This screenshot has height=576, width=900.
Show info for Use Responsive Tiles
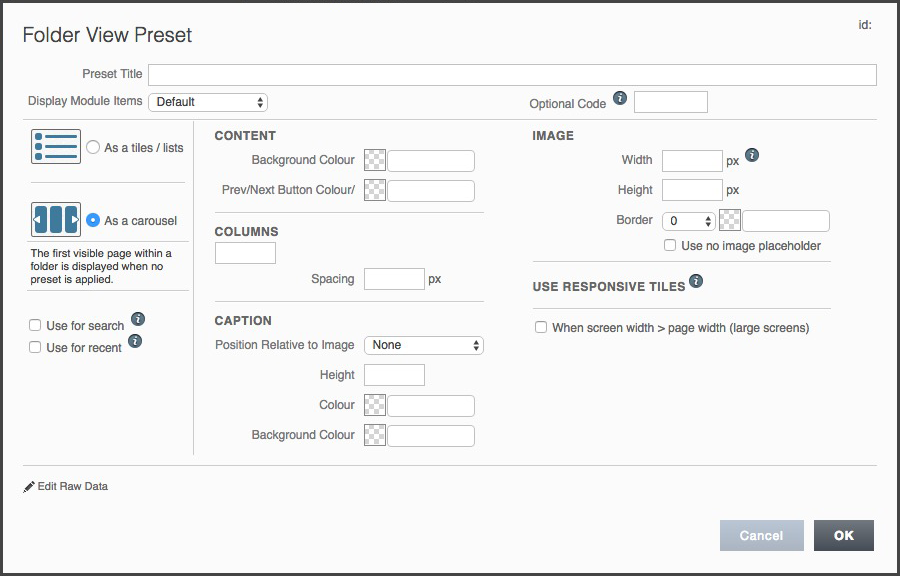tap(696, 281)
